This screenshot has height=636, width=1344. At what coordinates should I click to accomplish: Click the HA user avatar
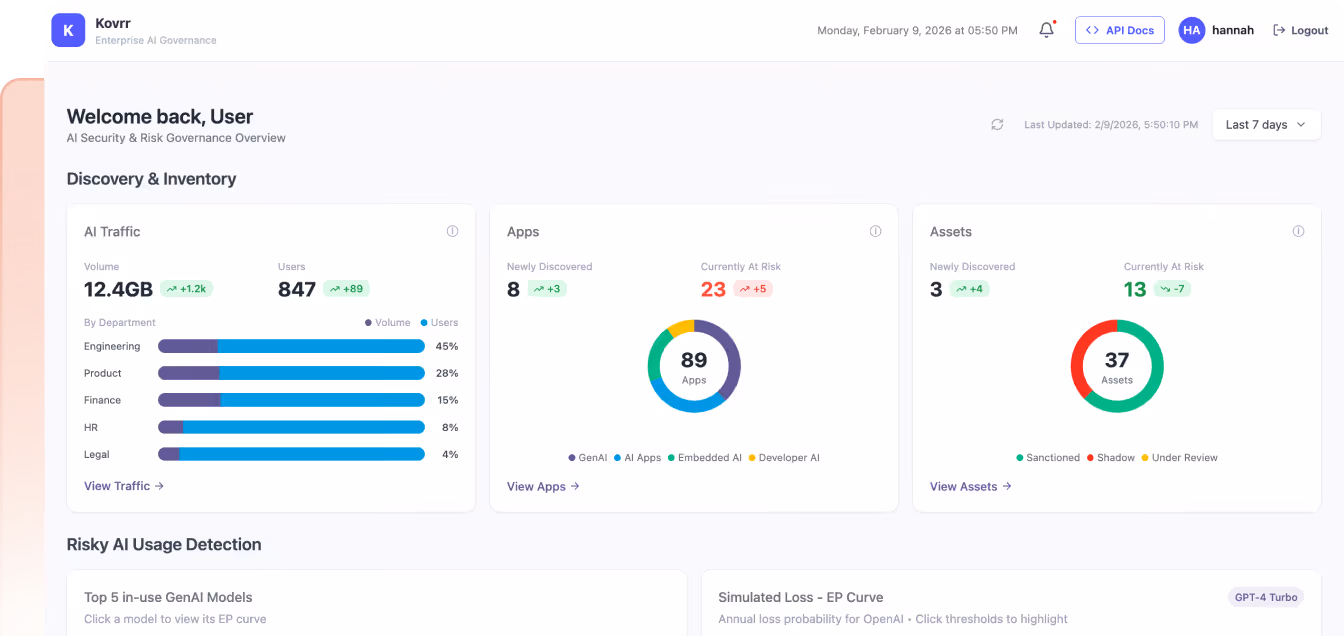(x=1192, y=30)
